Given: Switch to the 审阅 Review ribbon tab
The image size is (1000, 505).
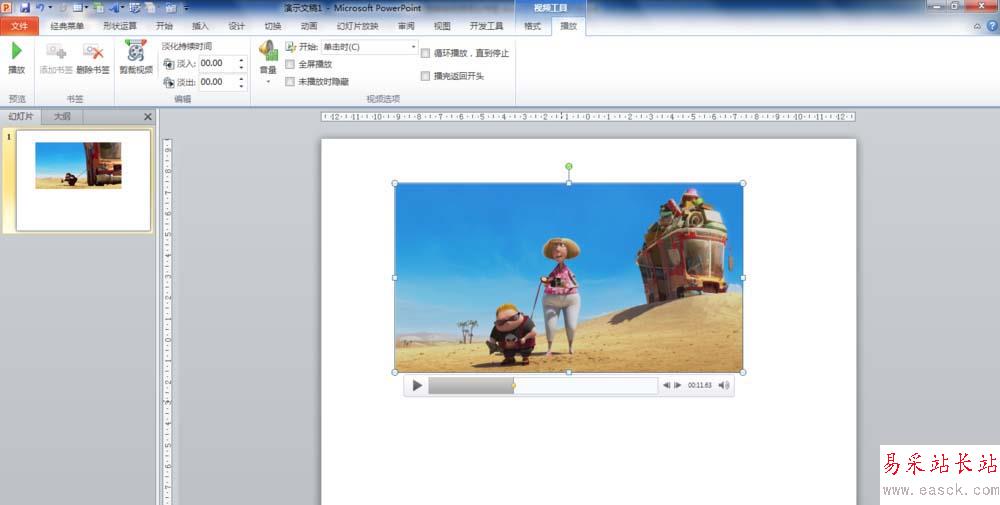Looking at the screenshot, I should click(406, 26).
